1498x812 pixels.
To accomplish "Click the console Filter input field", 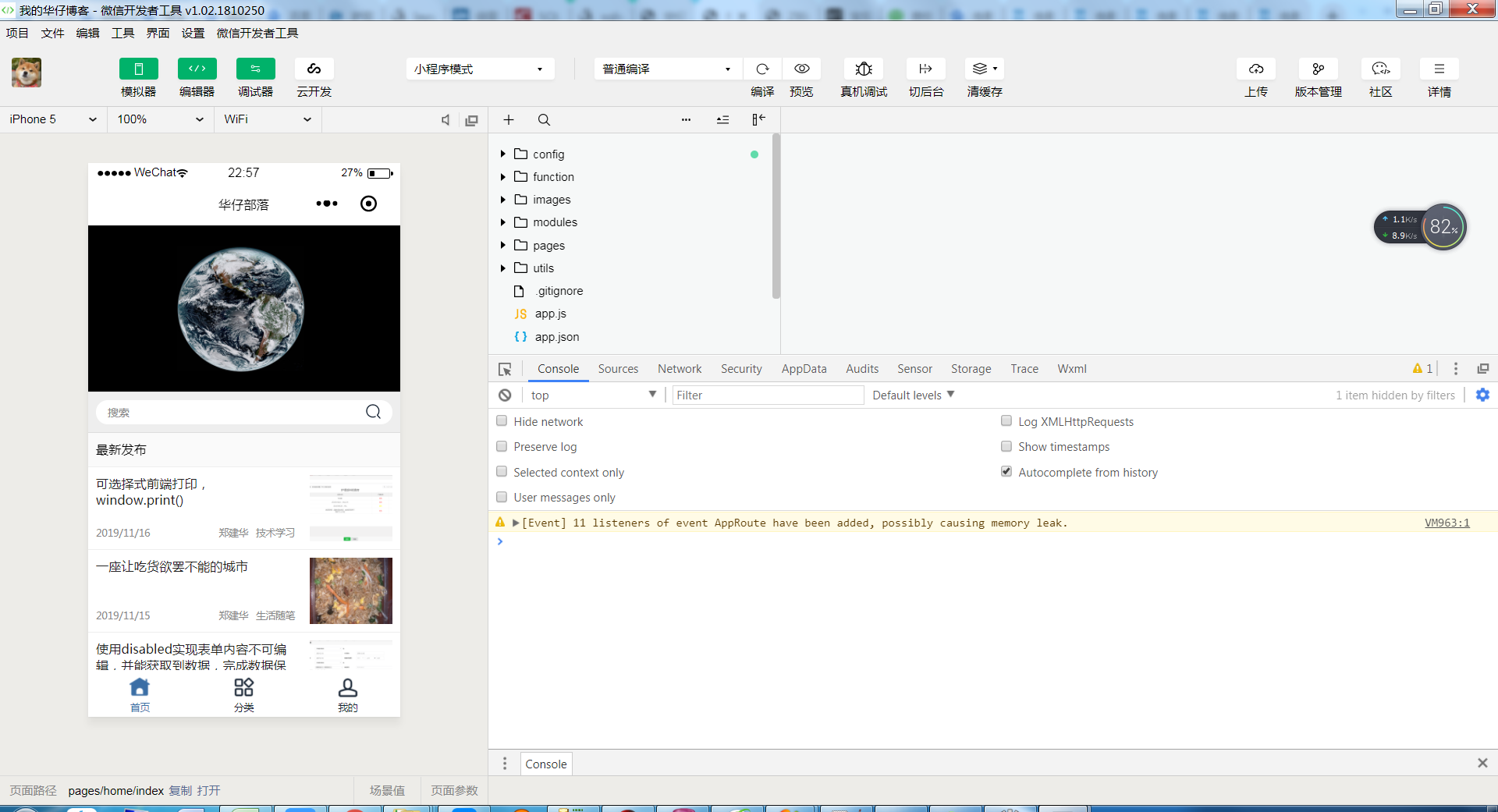I will pos(768,395).
